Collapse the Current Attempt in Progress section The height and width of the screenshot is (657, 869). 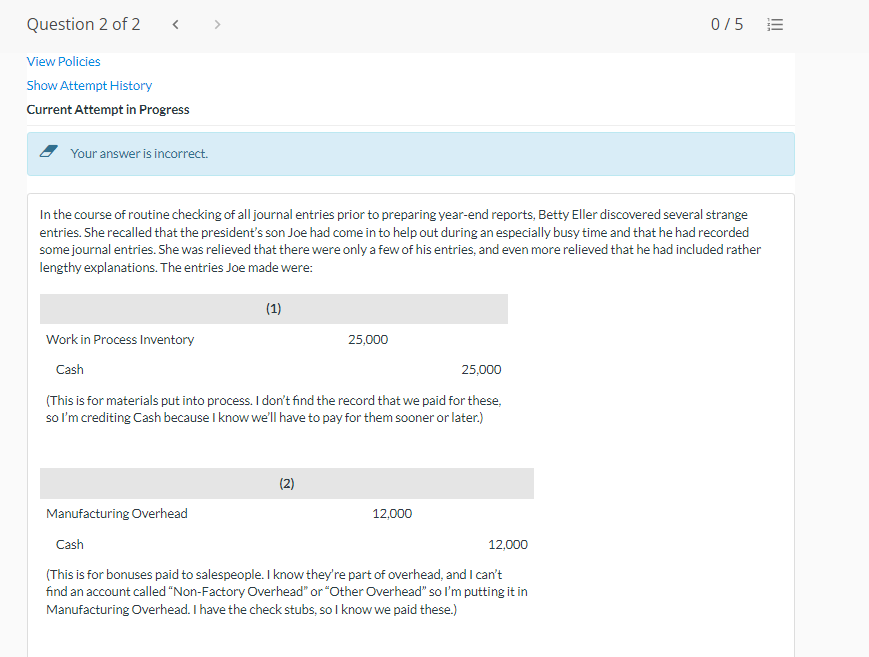point(108,109)
